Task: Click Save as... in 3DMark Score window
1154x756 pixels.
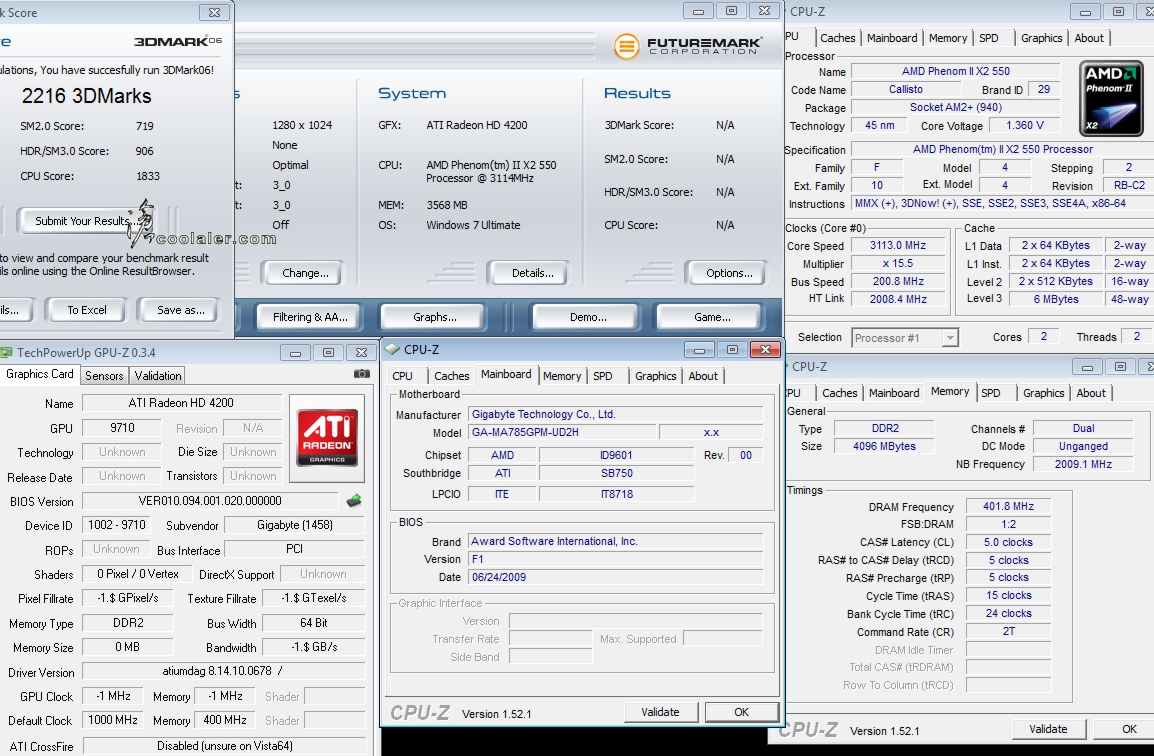Action: (x=180, y=310)
